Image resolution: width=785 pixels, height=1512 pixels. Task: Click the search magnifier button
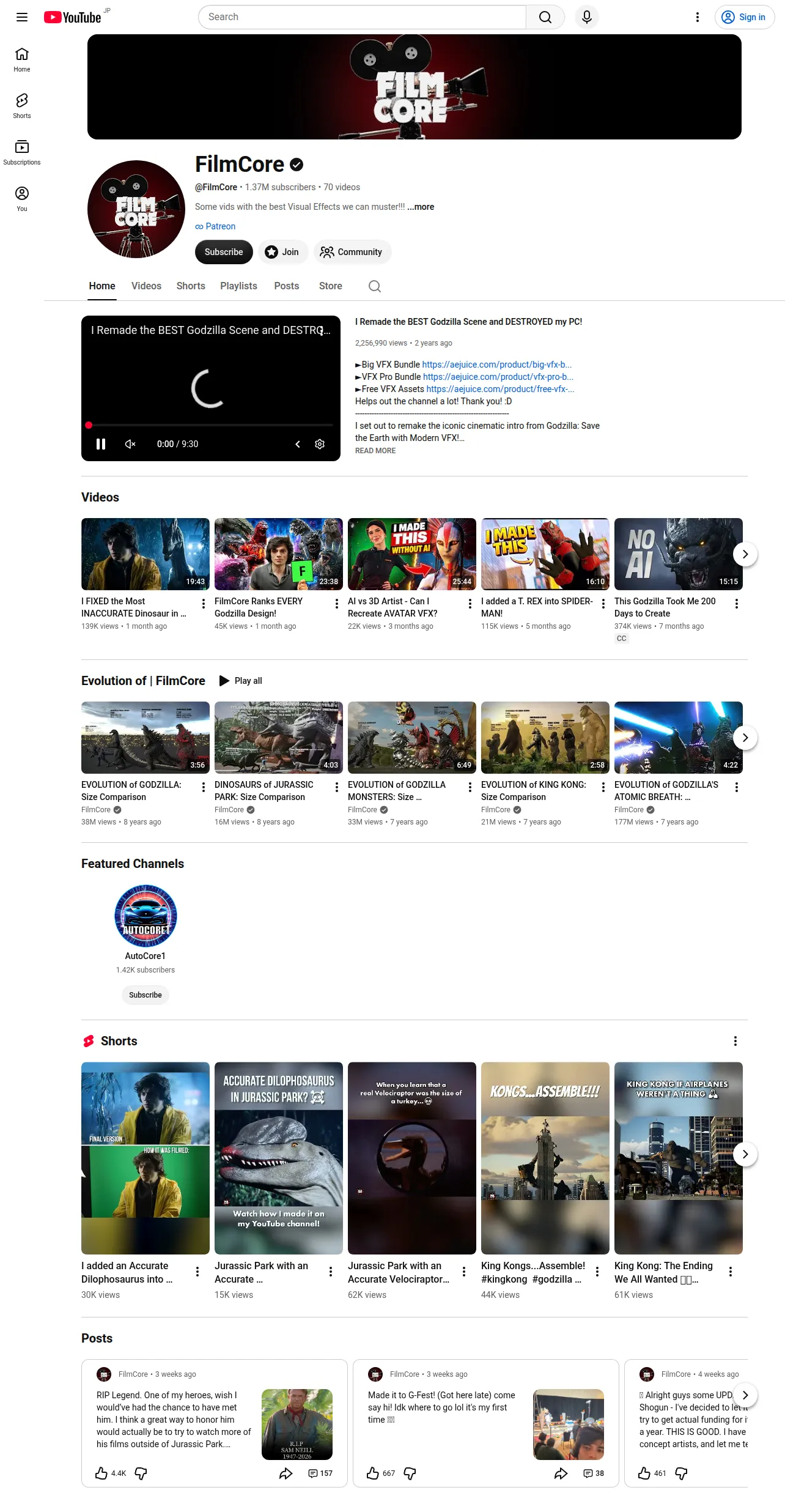click(x=545, y=17)
